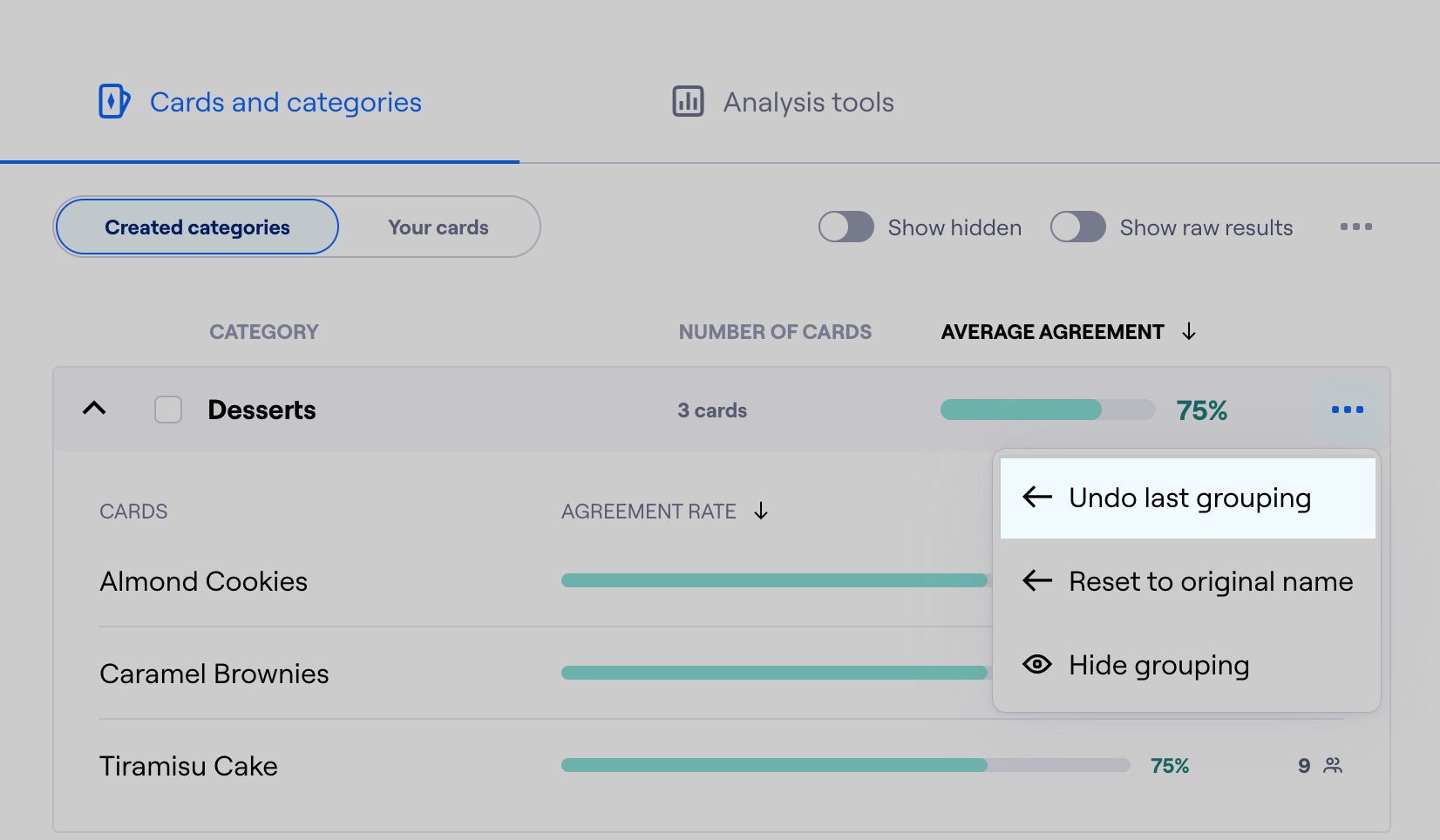Sort by Average Agreement column arrow
This screenshot has height=840, width=1440.
point(1189,332)
